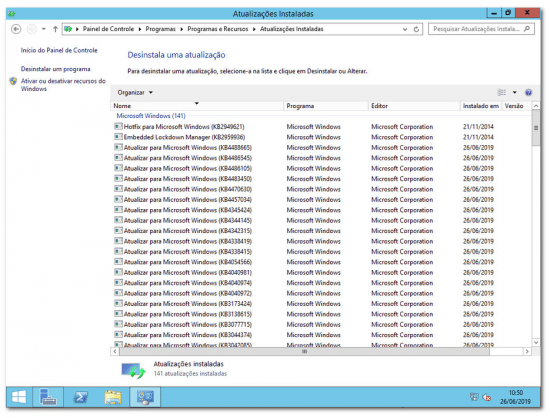The image size is (550, 418).
Task: Open Nome column filter dropdown arrow
Action: pos(197,103)
